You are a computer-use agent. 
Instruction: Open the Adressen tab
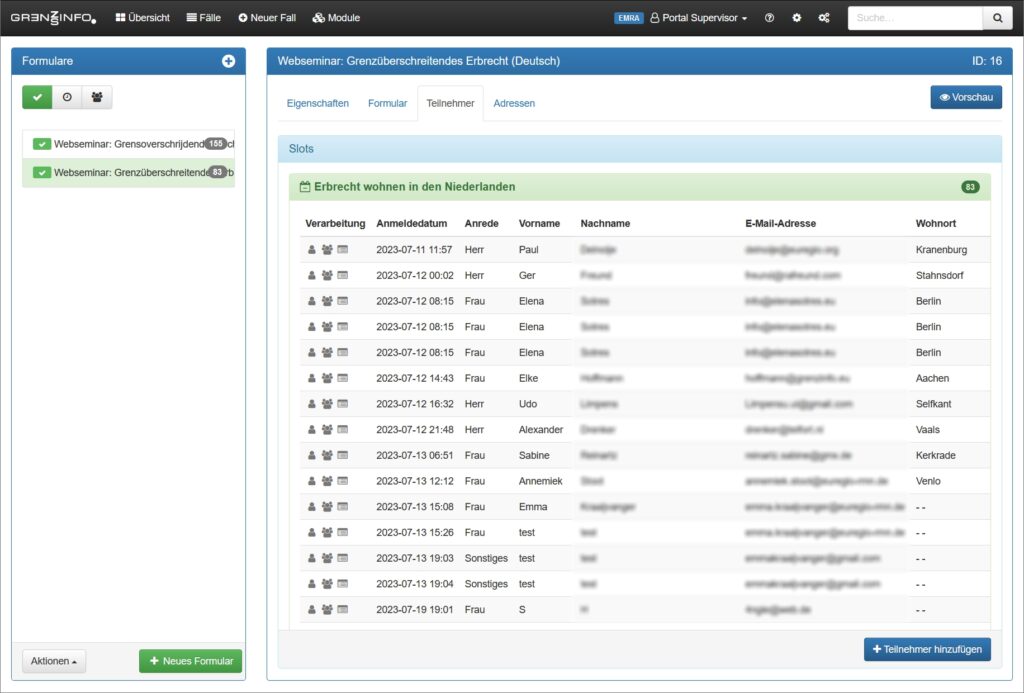514,103
